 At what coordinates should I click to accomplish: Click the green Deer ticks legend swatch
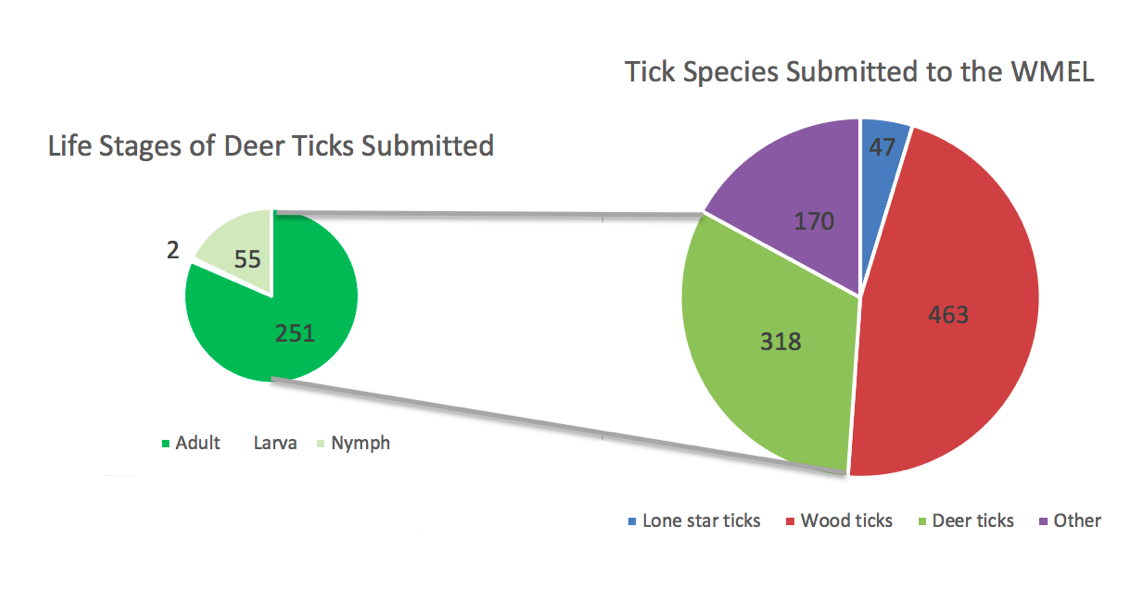coord(922,522)
